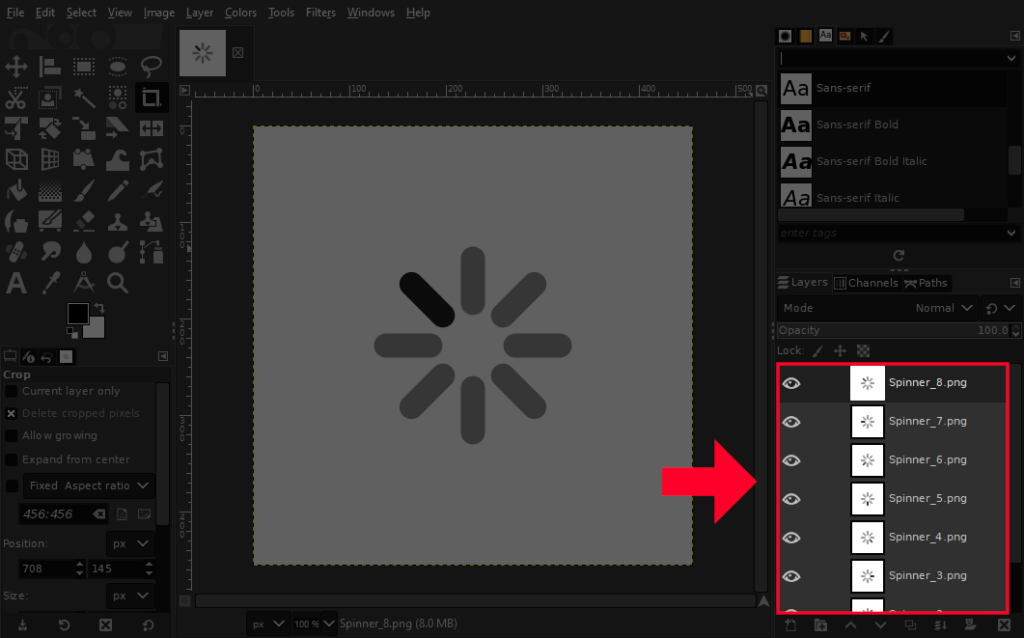1024x638 pixels.
Task: Open the foreground color swatch
Action: (76, 312)
